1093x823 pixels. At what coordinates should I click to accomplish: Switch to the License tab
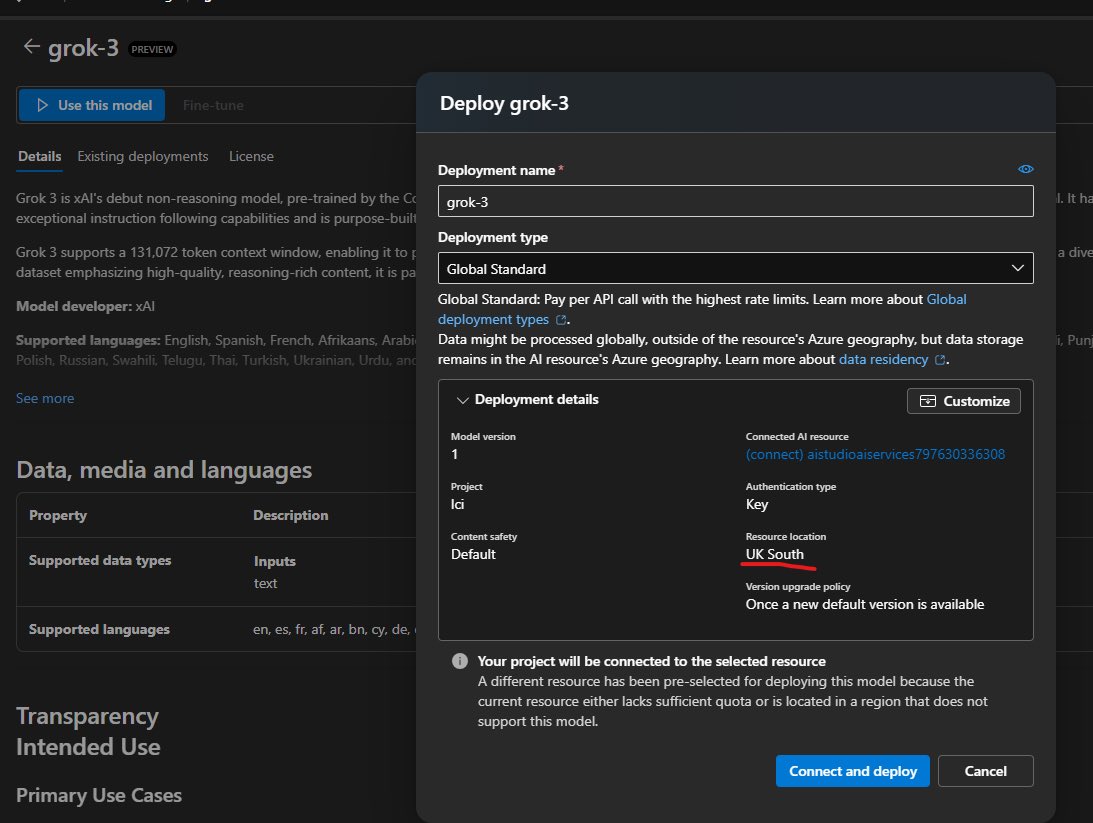click(251, 157)
